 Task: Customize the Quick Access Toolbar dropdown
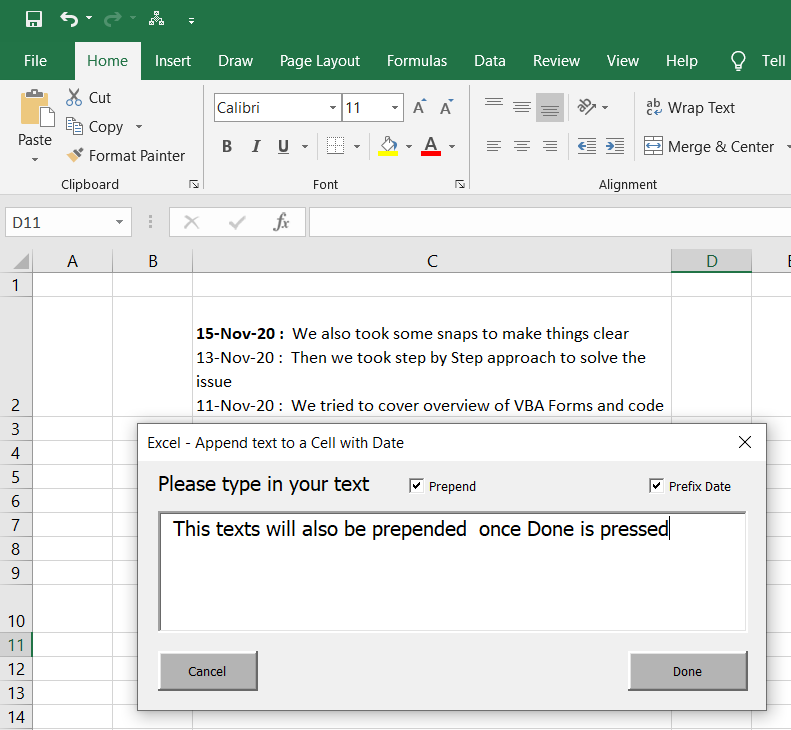pos(191,21)
